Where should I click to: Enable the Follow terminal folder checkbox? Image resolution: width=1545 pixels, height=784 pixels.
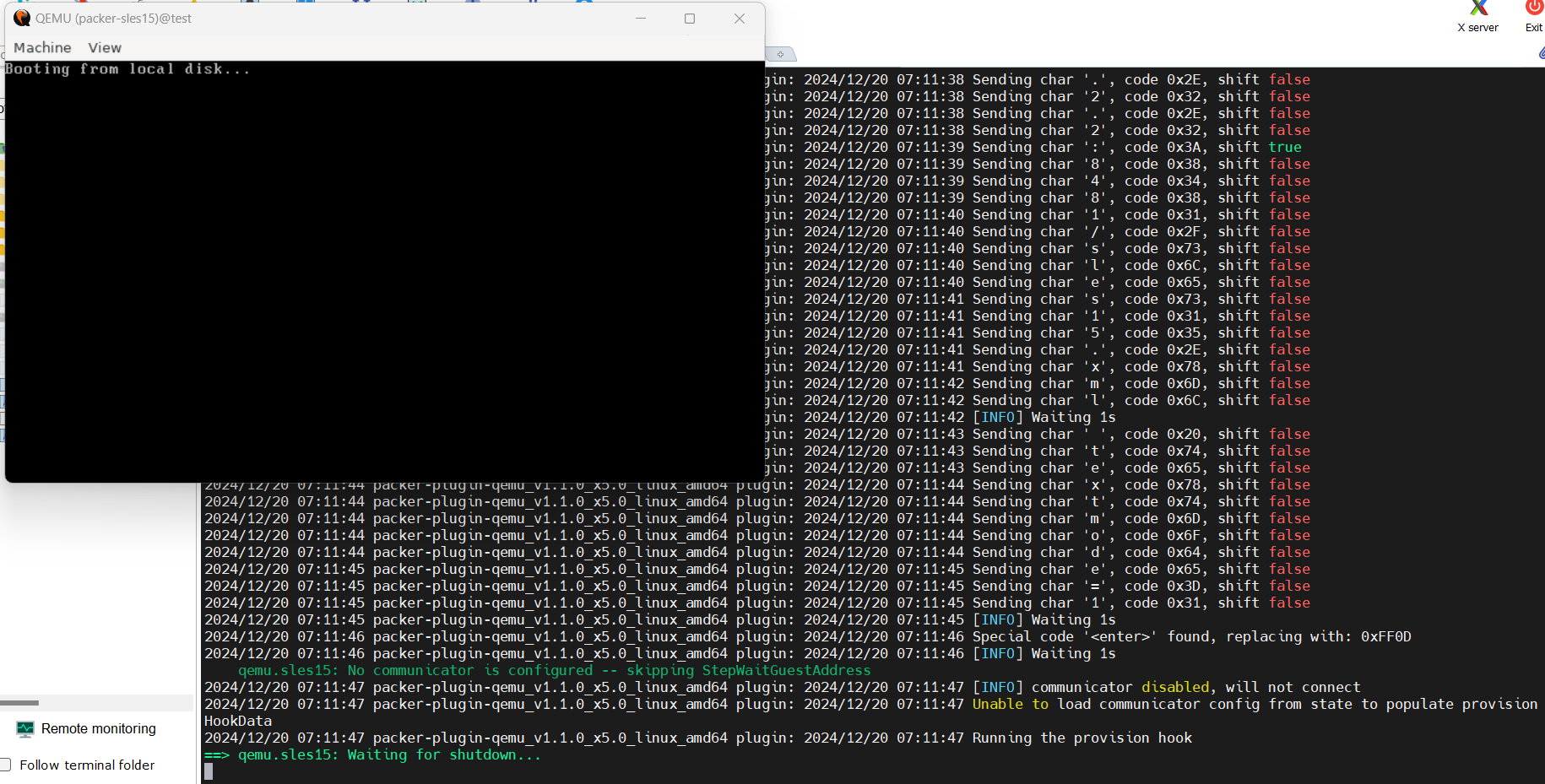pyautogui.click(x=5, y=765)
